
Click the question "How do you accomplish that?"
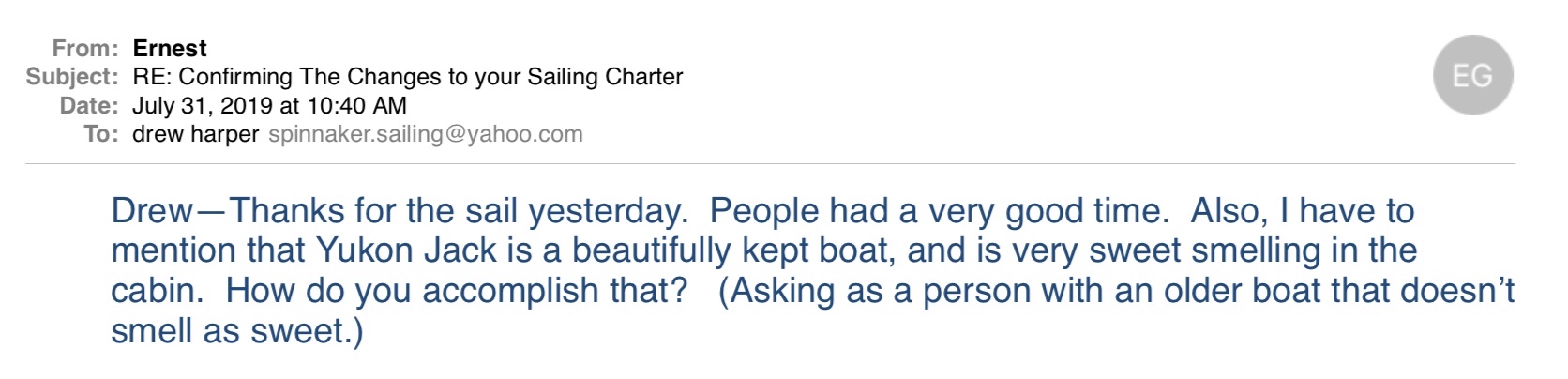457,291
